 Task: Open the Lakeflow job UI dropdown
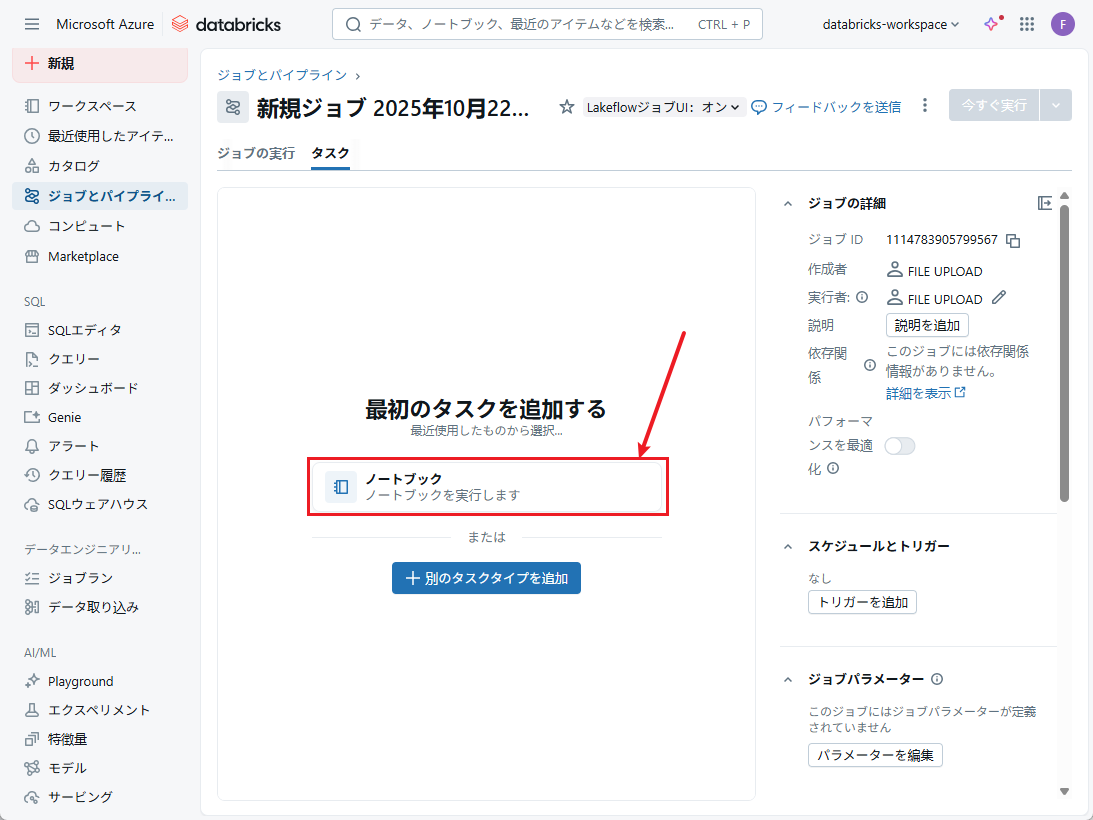click(x=664, y=107)
